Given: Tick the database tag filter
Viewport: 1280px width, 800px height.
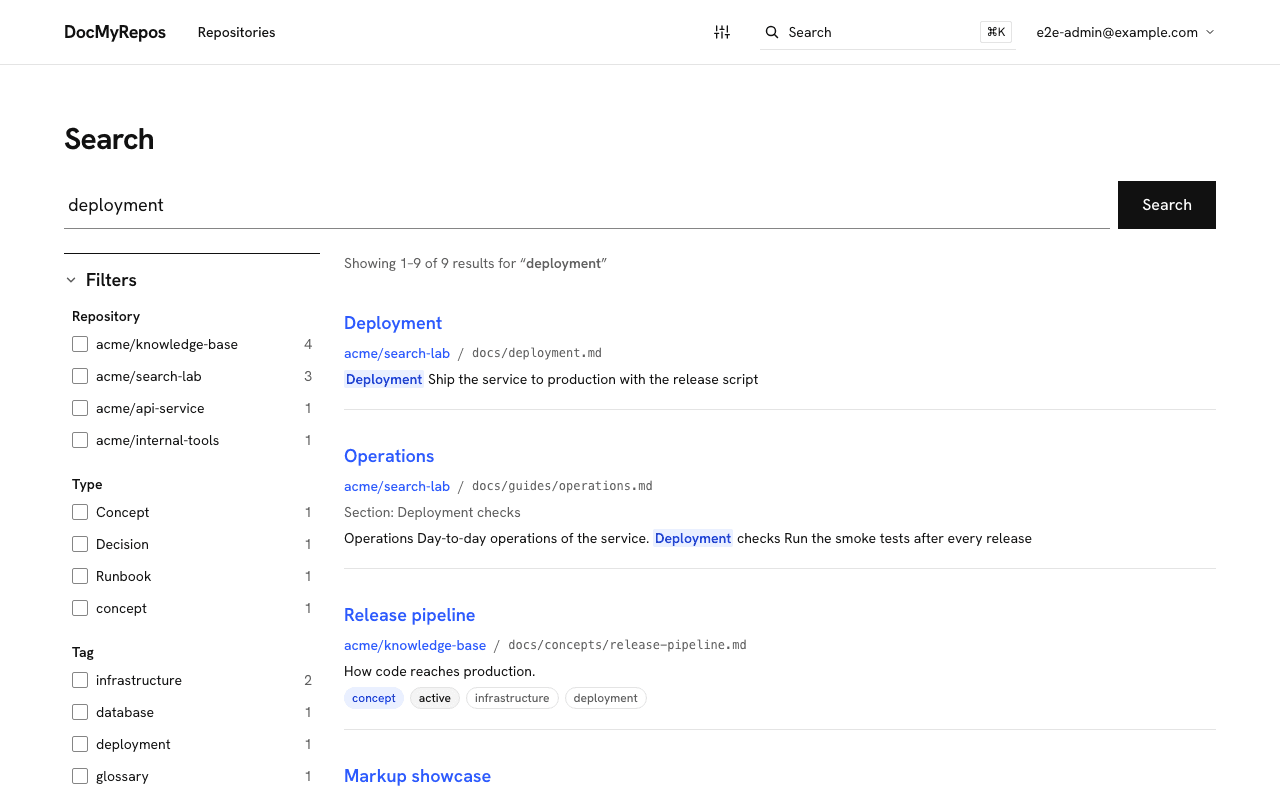Looking at the screenshot, I should pyautogui.click(x=80, y=712).
